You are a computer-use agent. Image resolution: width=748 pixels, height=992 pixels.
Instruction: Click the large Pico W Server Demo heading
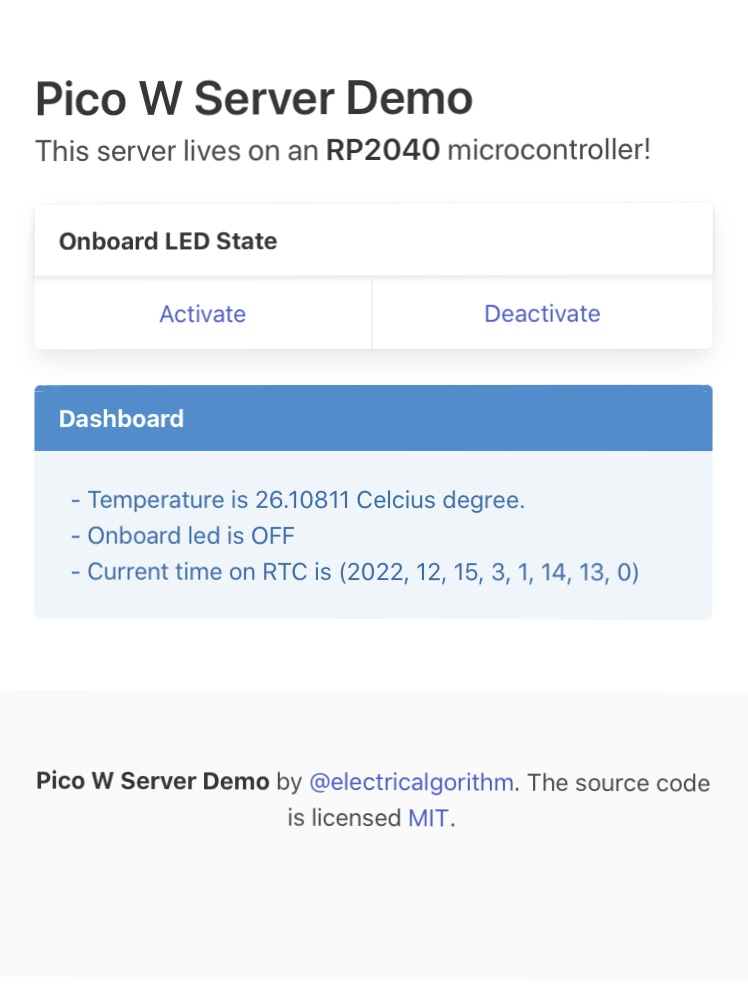pyautogui.click(x=254, y=99)
